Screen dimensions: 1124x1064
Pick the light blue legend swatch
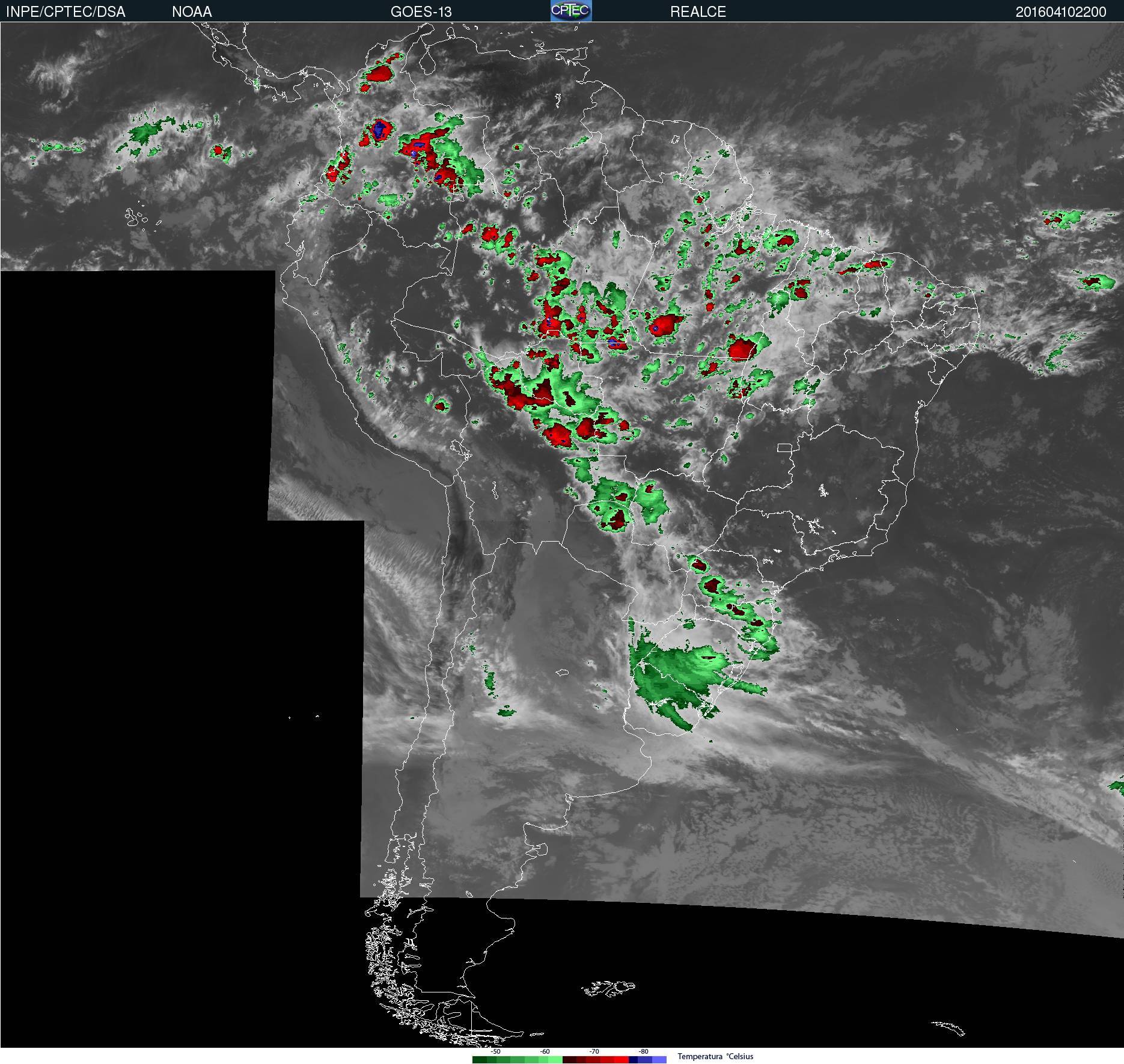(659, 1060)
